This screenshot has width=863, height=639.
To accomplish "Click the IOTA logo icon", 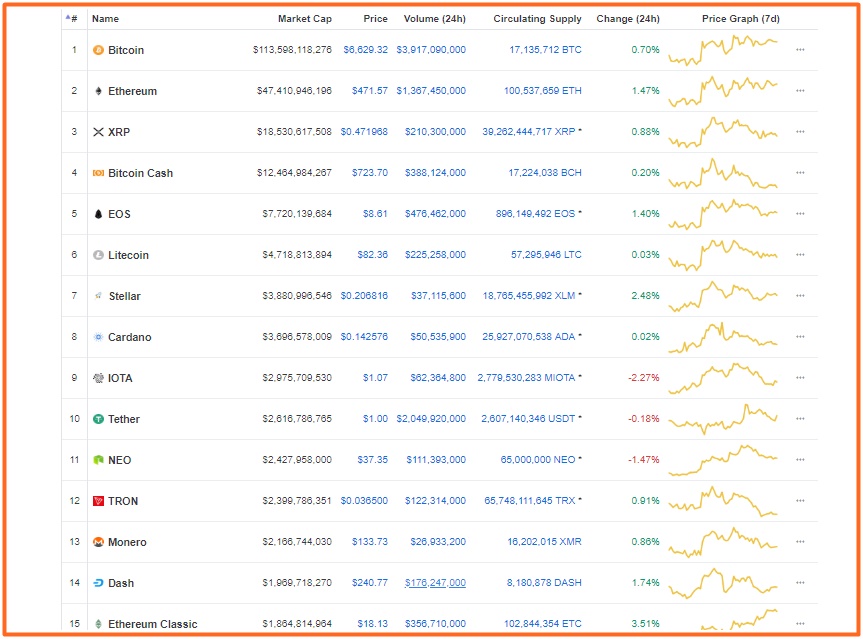I will tap(98, 378).
